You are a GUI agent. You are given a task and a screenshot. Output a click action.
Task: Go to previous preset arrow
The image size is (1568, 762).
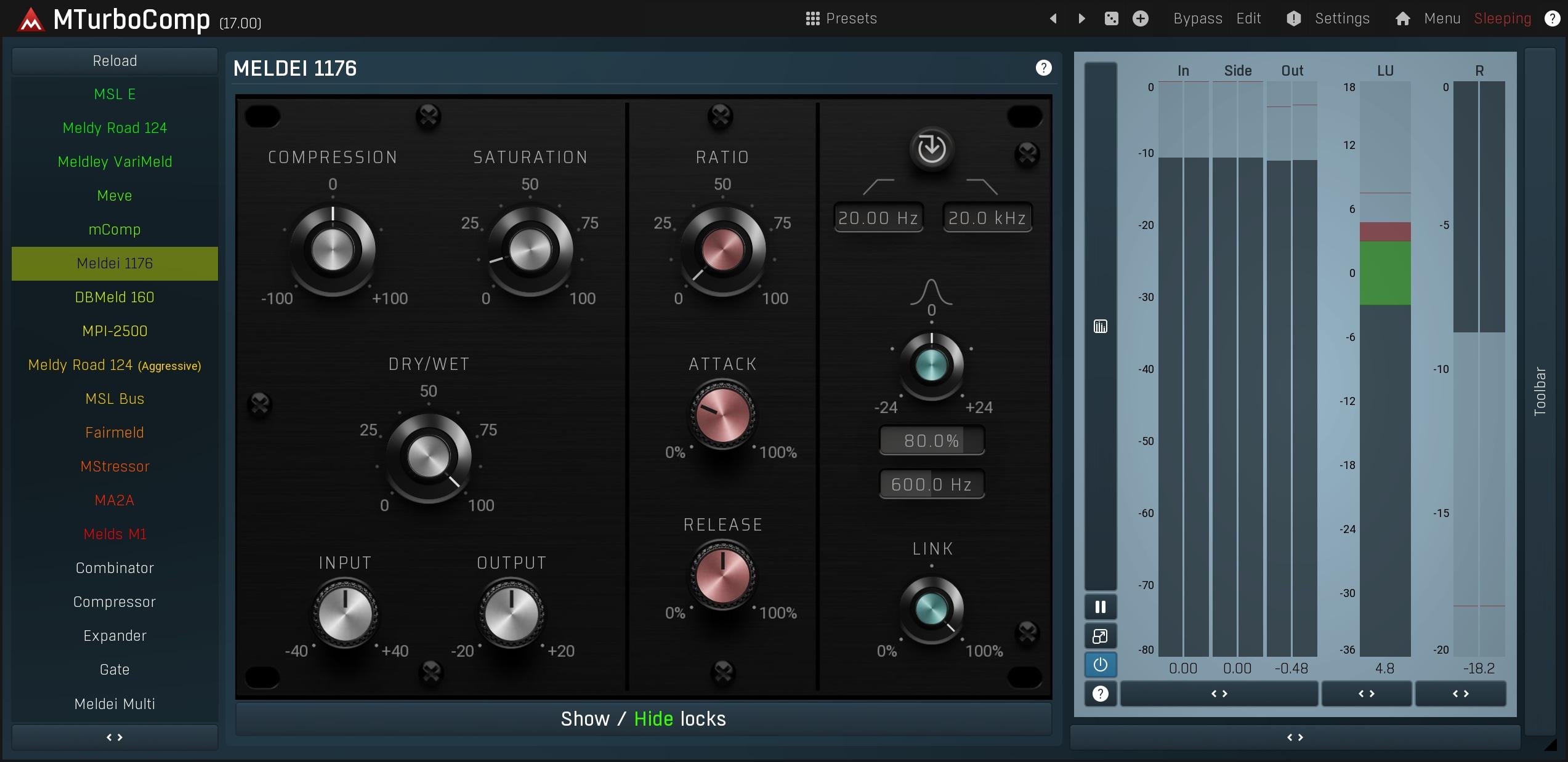click(1053, 18)
